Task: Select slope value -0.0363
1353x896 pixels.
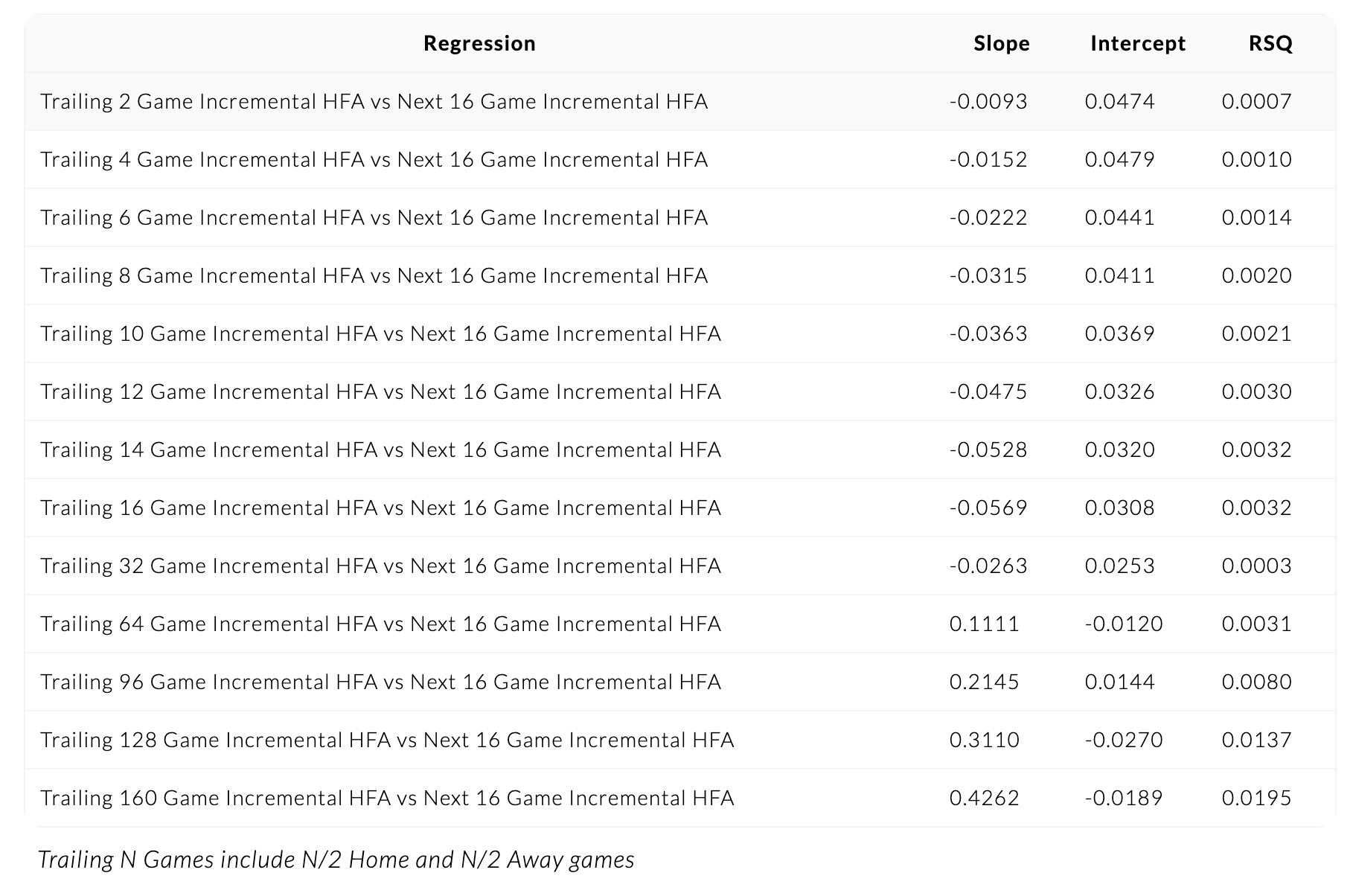Action: click(988, 333)
